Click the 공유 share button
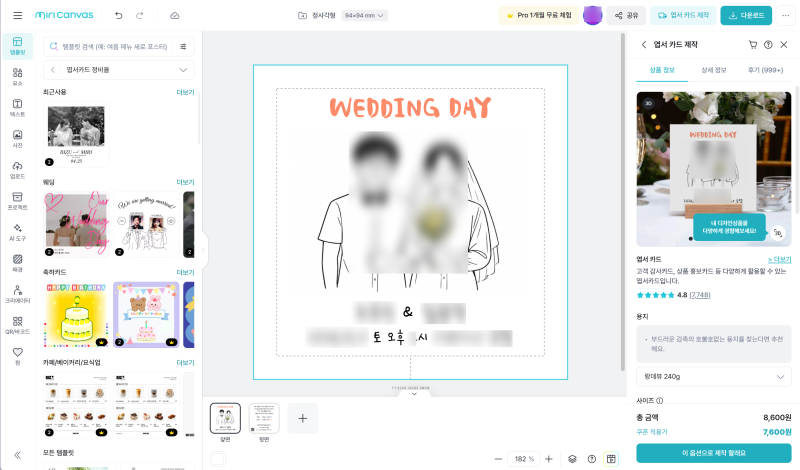Screen dimensions: 800x470 pyautogui.click(x=627, y=15)
